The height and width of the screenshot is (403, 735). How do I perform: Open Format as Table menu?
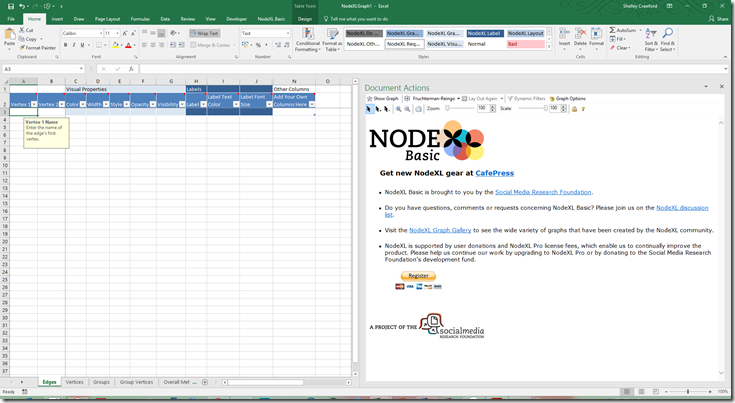click(332, 39)
